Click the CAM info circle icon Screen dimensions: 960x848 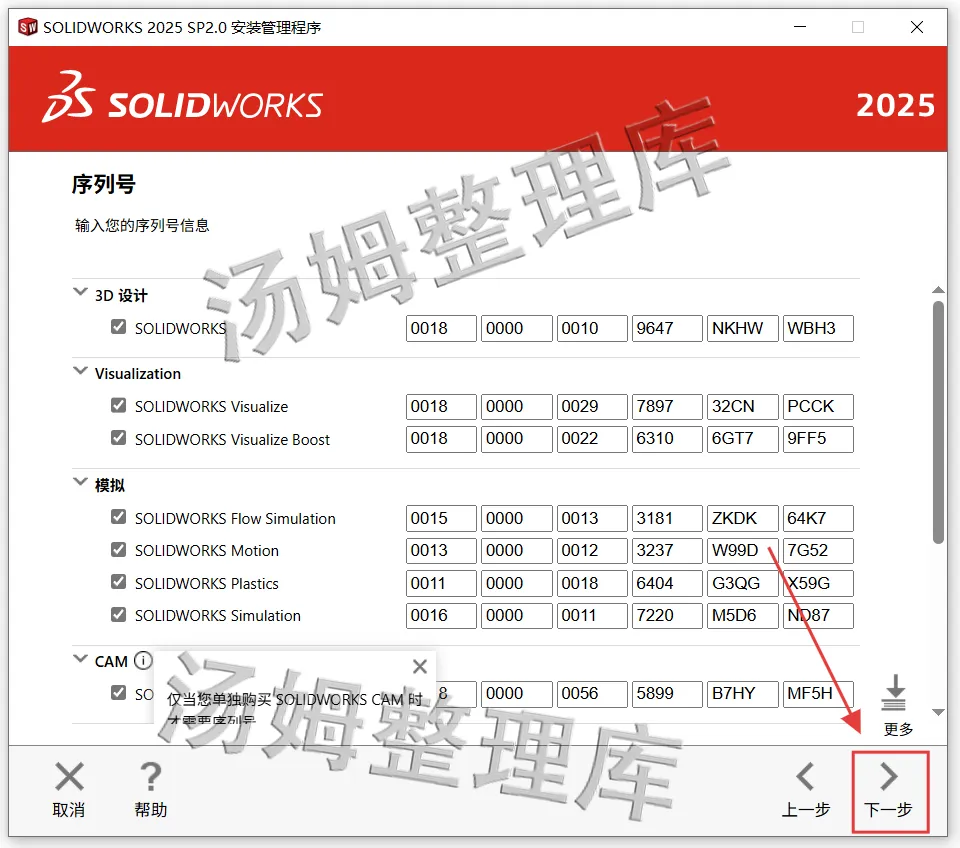pos(143,661)
